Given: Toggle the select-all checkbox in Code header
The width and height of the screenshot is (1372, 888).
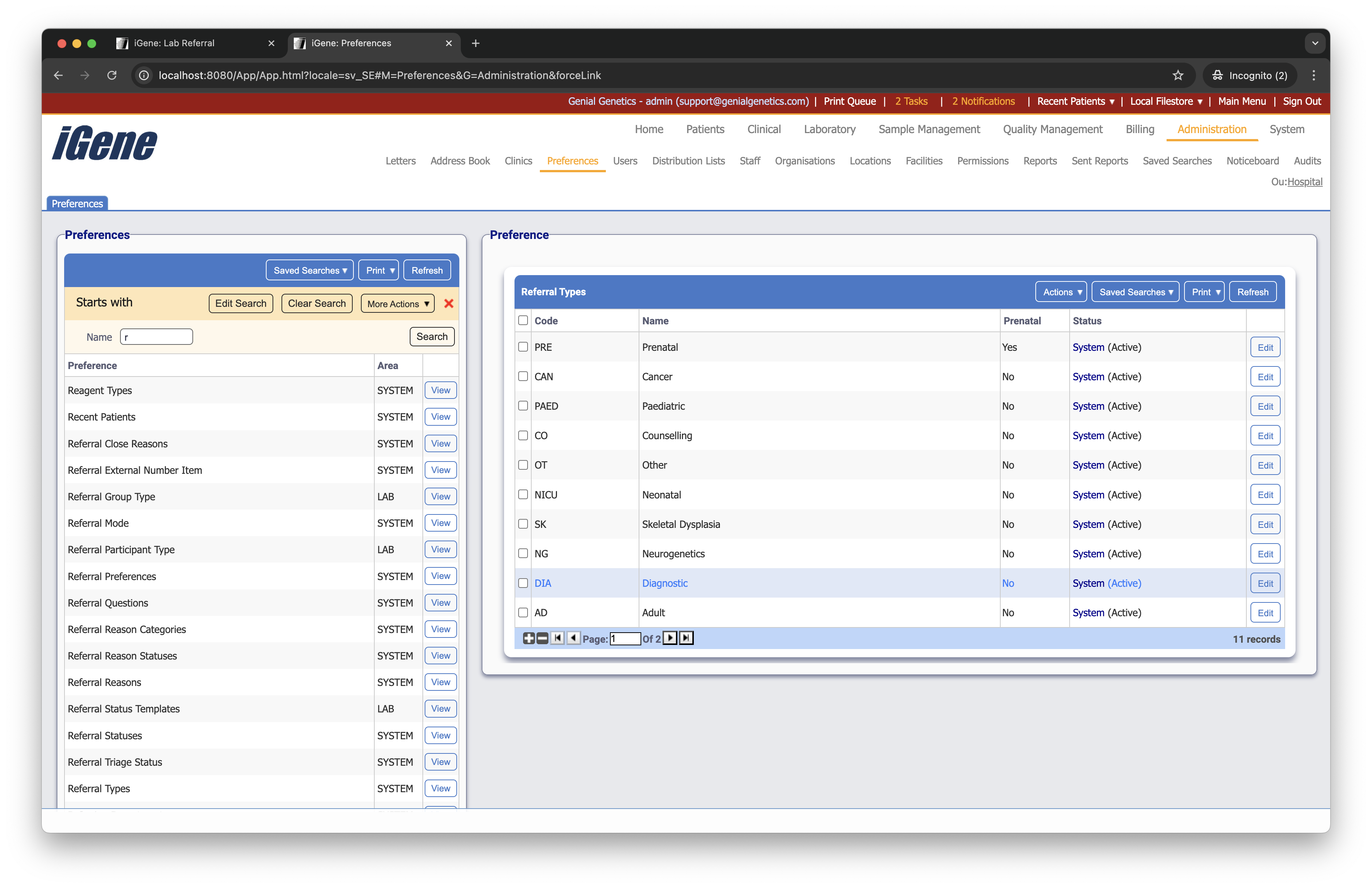Looking at the screenshot, I should coord(523,320).
